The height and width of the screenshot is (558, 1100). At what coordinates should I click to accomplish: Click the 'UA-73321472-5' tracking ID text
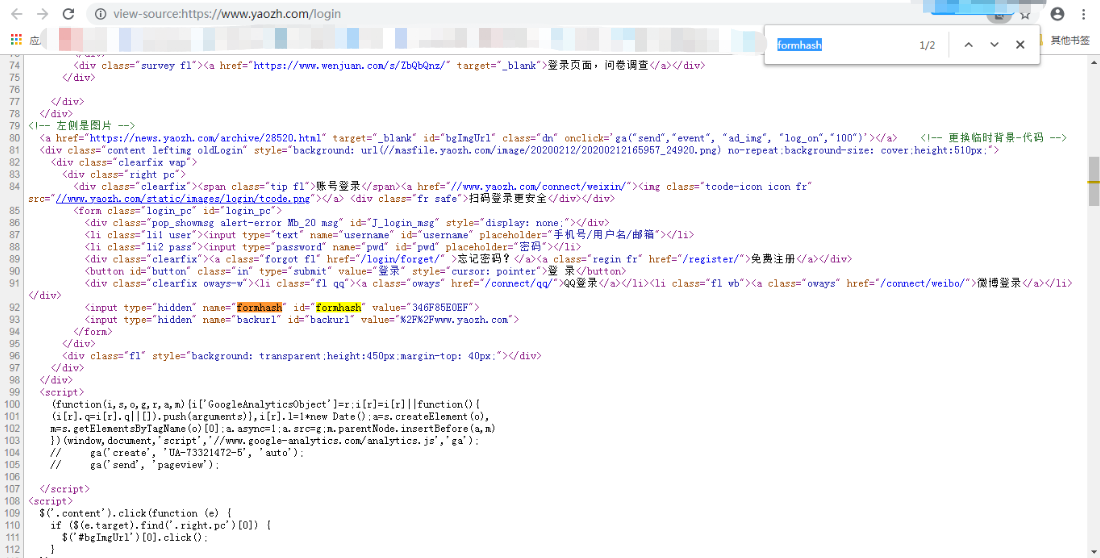pos(206,453)
